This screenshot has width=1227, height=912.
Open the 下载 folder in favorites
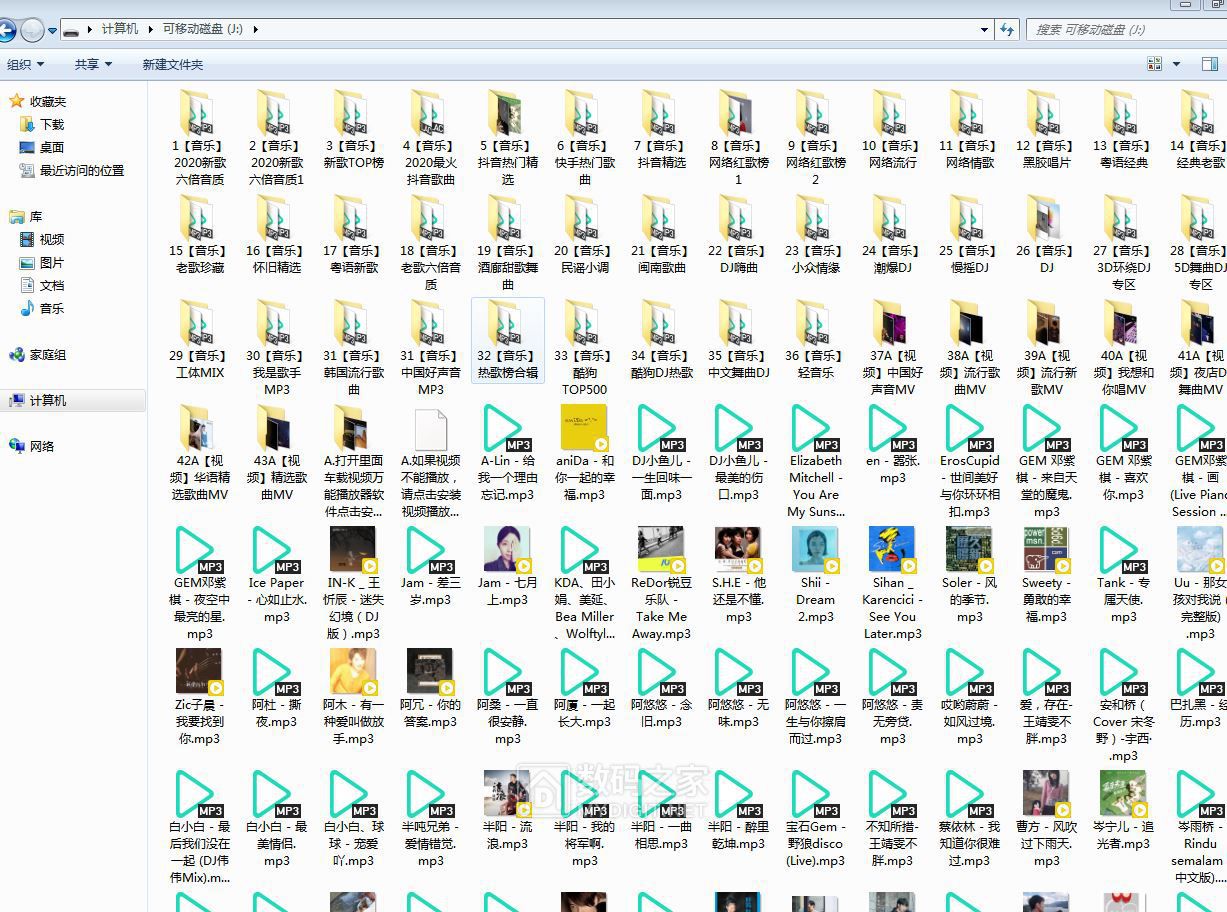coord(51,125)
